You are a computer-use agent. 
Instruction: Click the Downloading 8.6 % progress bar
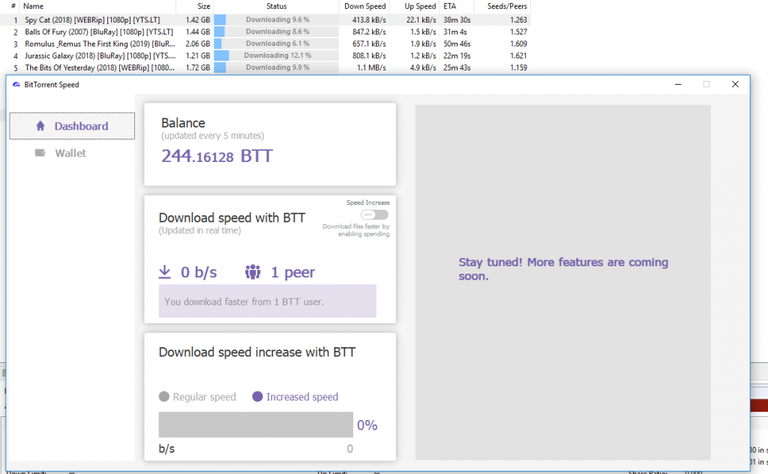(x=276, y=31)
